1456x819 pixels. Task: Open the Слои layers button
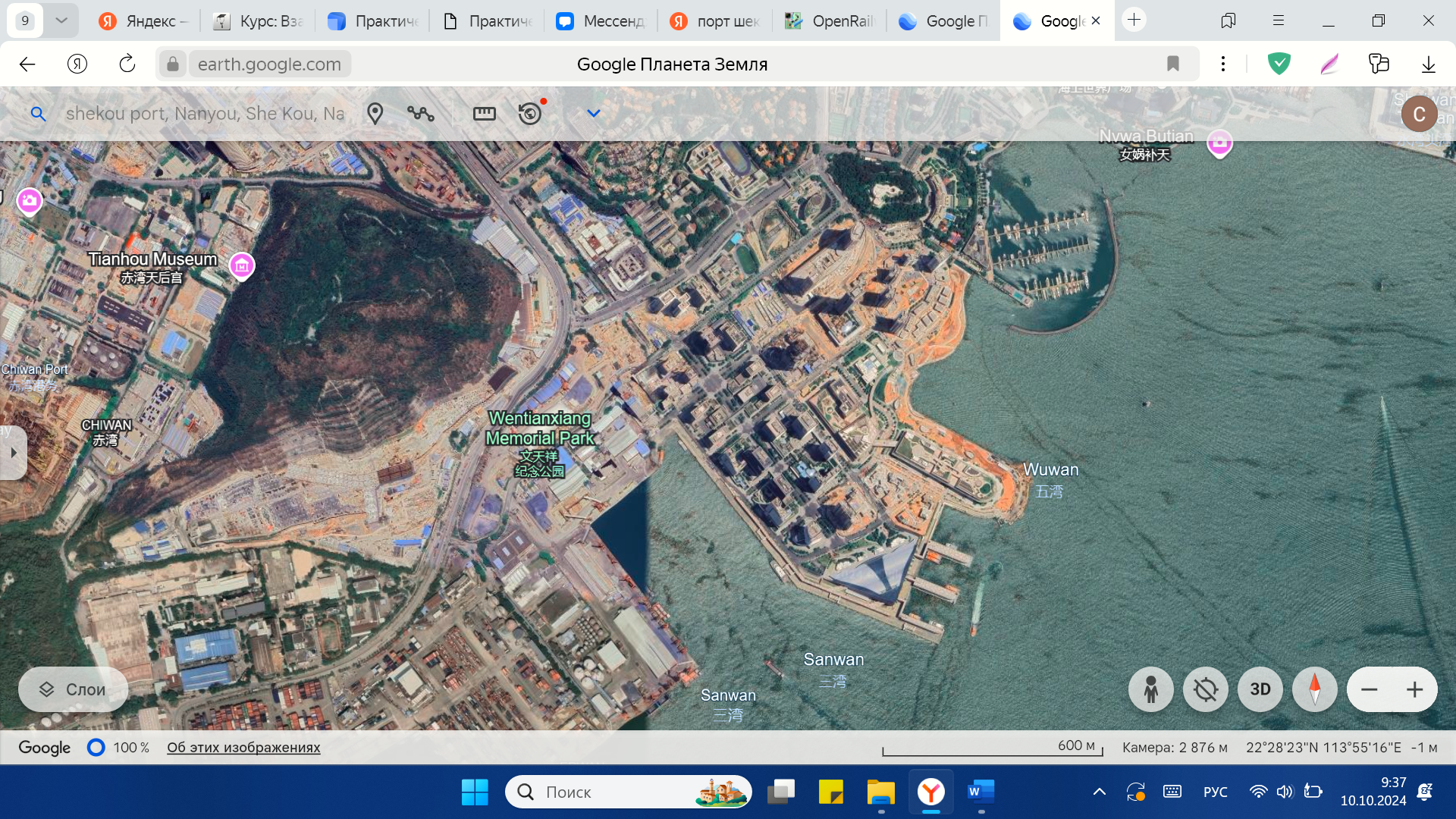pos(73,689)
